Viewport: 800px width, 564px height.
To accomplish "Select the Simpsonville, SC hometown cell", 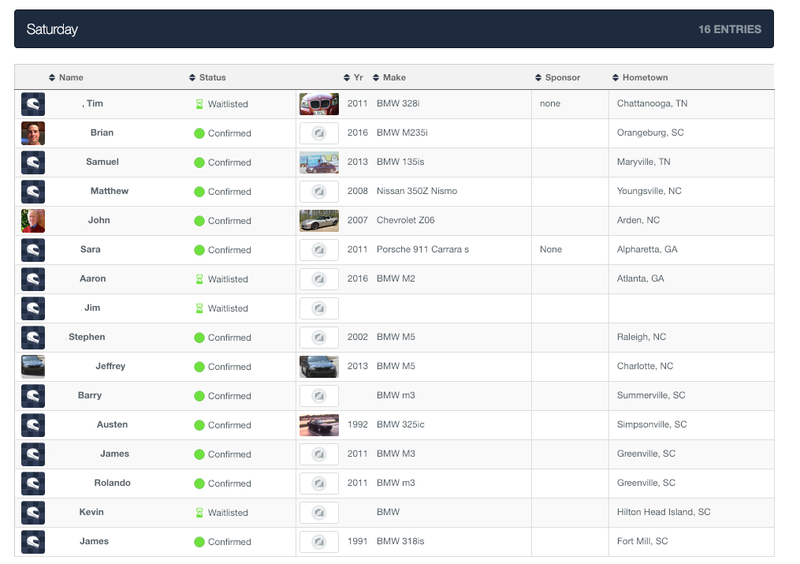I will click(x=652, y=425).
